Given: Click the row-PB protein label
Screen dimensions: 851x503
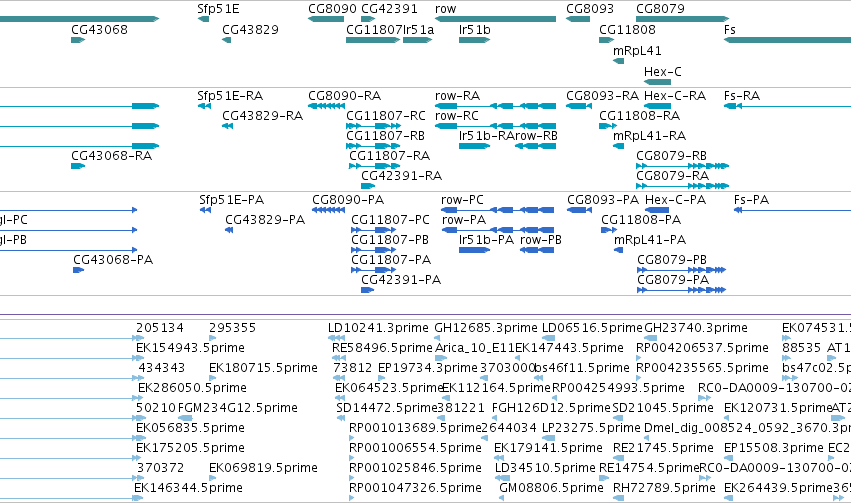Looking at the screenshot, I should (541, 240).
